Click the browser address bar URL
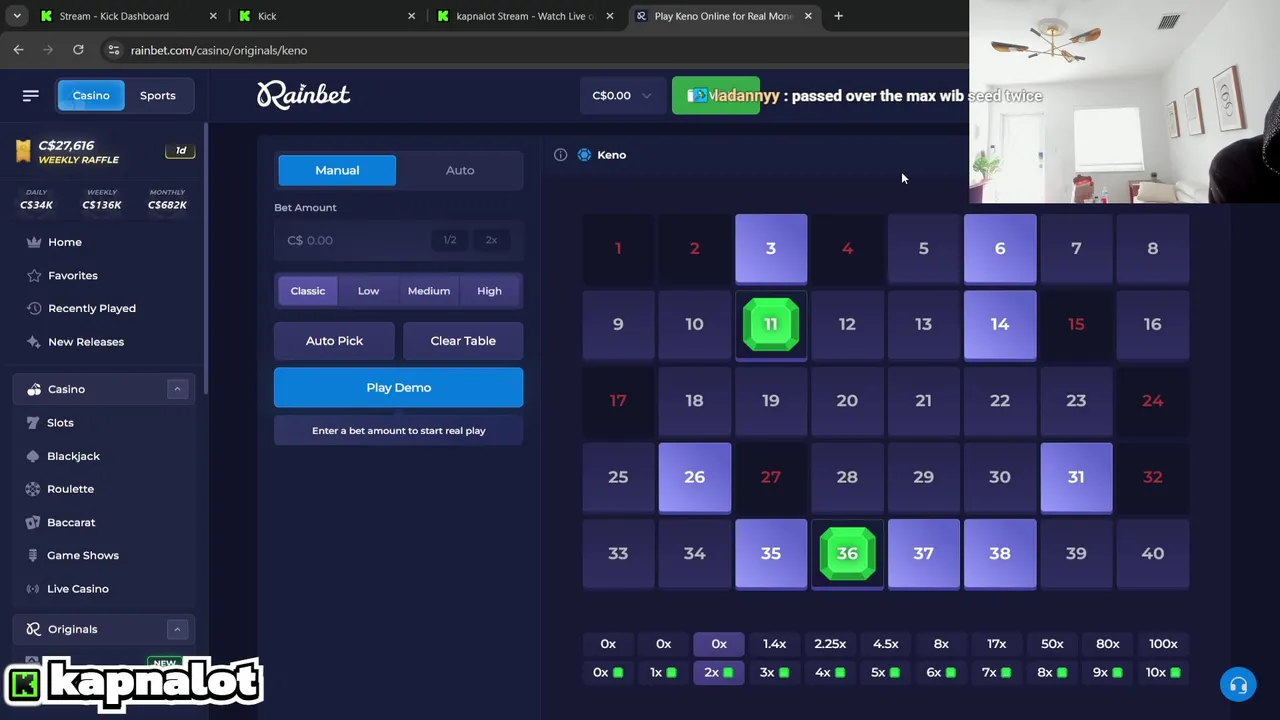Viewport: 1280px width, 720px height. point(219,50)
